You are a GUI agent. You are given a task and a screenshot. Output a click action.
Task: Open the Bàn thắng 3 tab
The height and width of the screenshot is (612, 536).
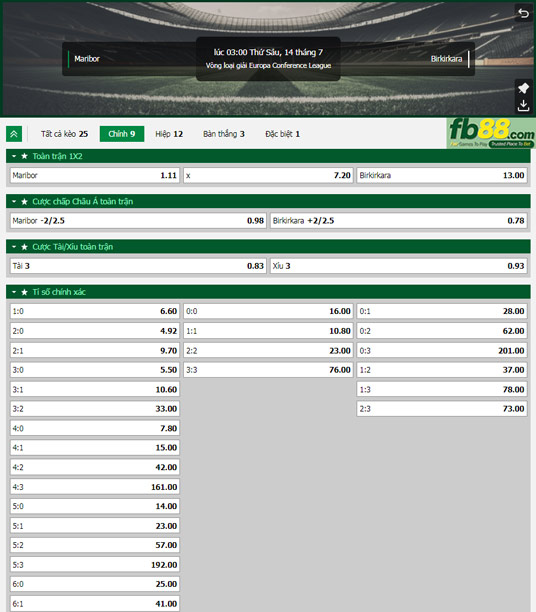pos(224,134)
